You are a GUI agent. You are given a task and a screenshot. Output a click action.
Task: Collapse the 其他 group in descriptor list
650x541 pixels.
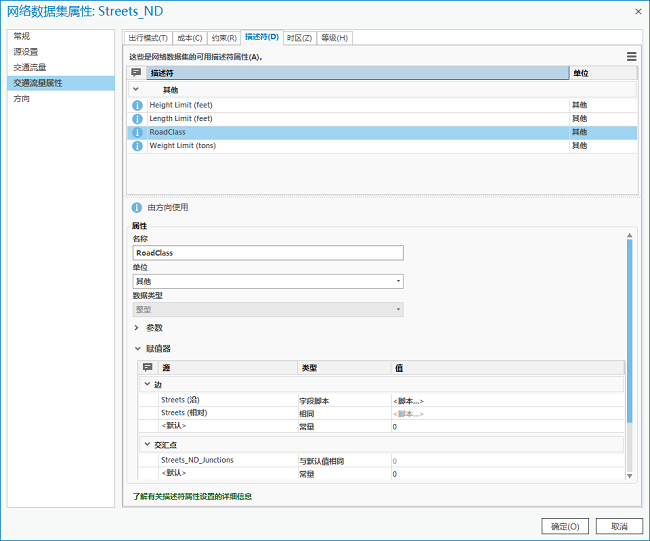point(136,90)
